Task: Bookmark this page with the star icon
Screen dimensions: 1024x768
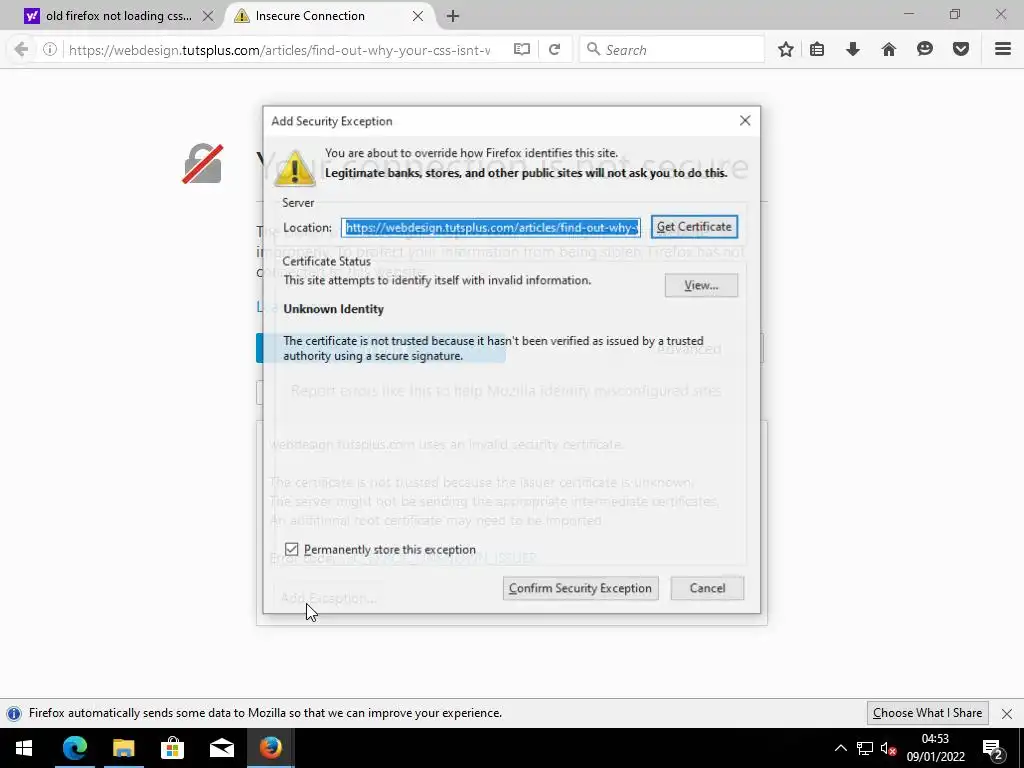Action: point(786,50)
